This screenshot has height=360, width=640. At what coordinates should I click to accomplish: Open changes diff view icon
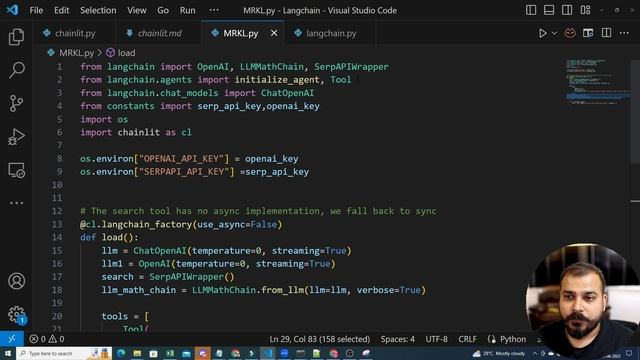[588, 33]
